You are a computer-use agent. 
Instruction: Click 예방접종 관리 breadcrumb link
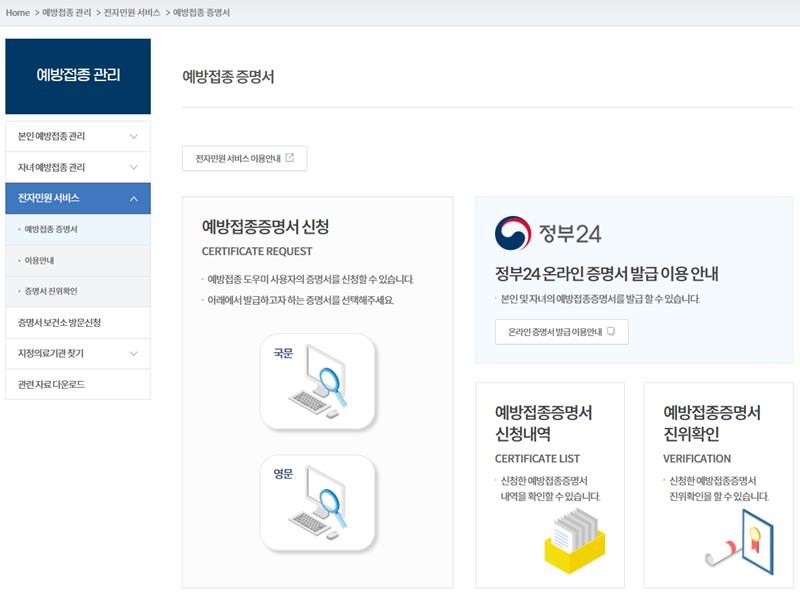pyautogui.click(x=66, y=12)
